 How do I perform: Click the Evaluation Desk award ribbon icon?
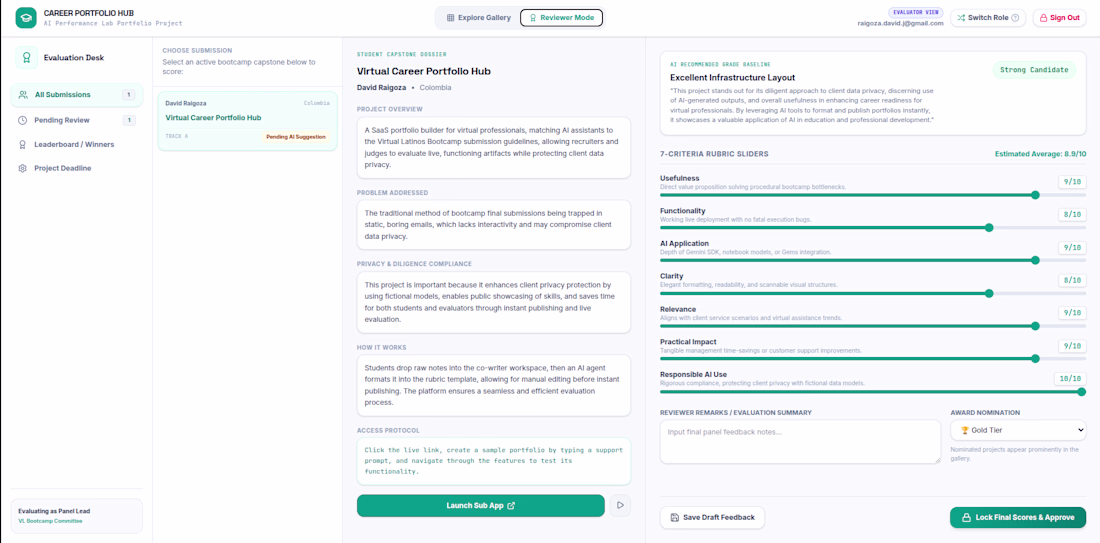[x=27, y=58]
